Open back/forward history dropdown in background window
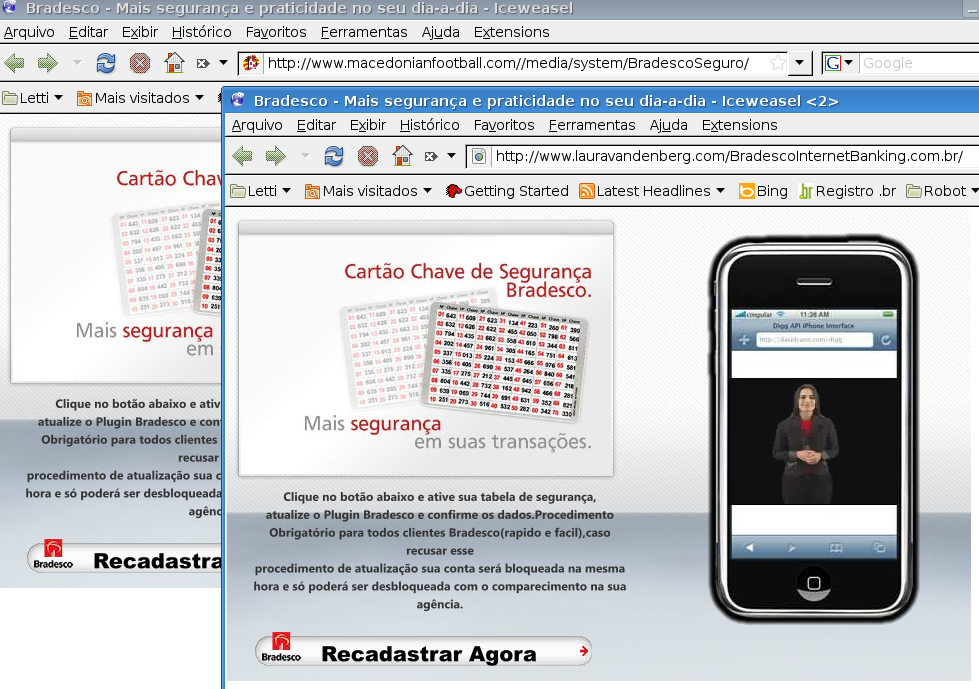 click(77, 63)
